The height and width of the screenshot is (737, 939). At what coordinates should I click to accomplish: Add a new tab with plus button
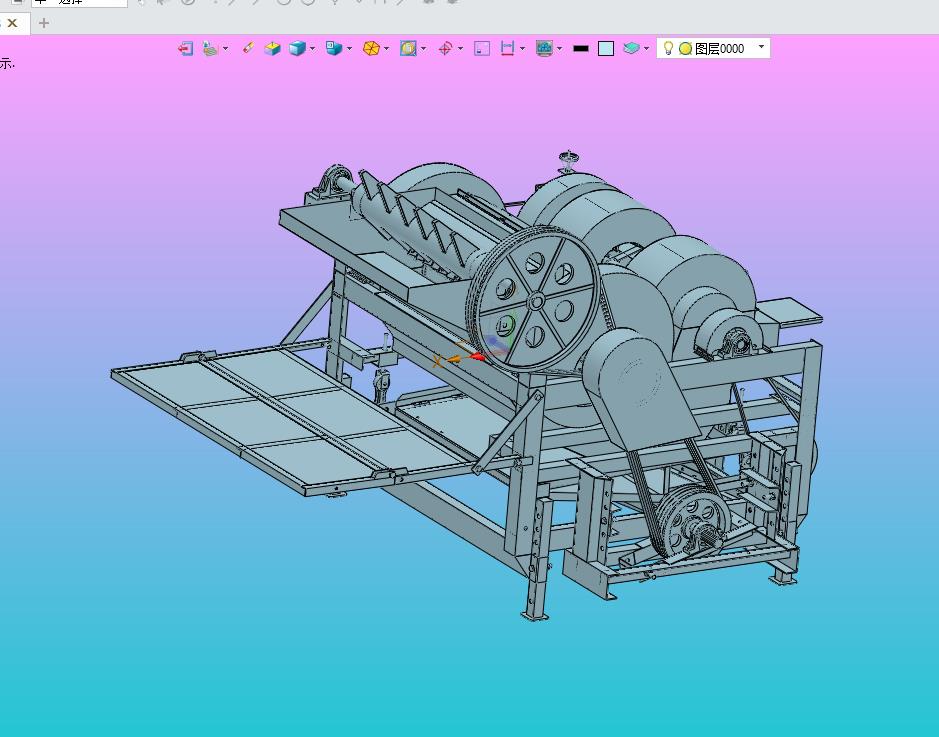(x=43, y=23)
